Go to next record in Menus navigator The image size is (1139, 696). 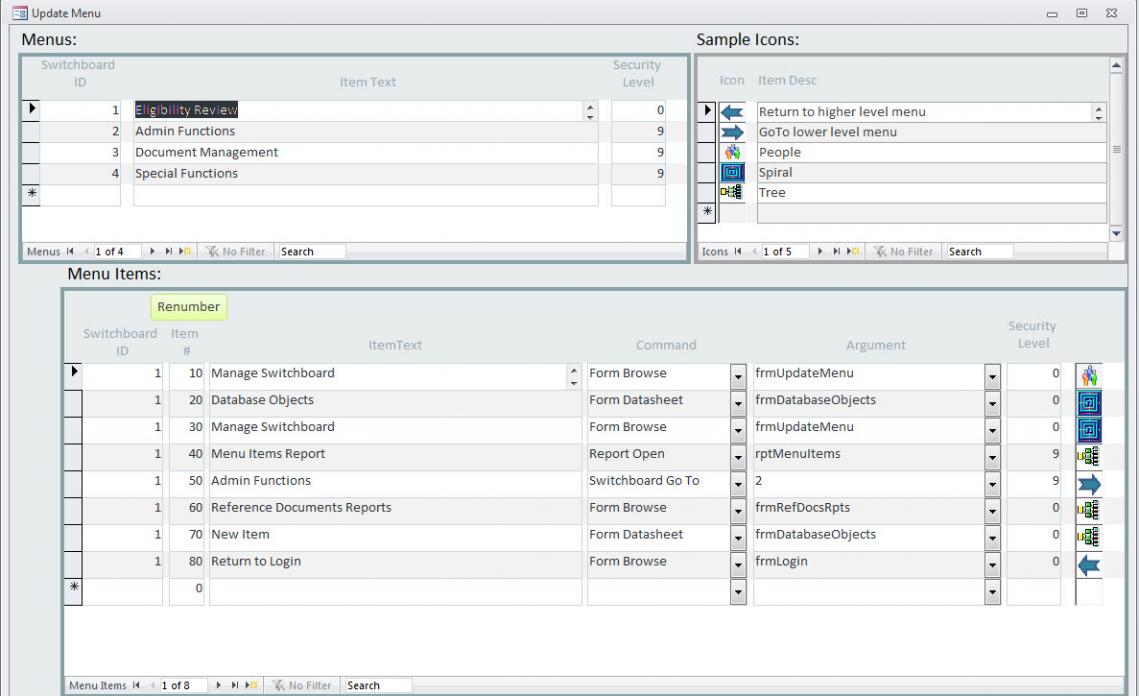point(152,251)
